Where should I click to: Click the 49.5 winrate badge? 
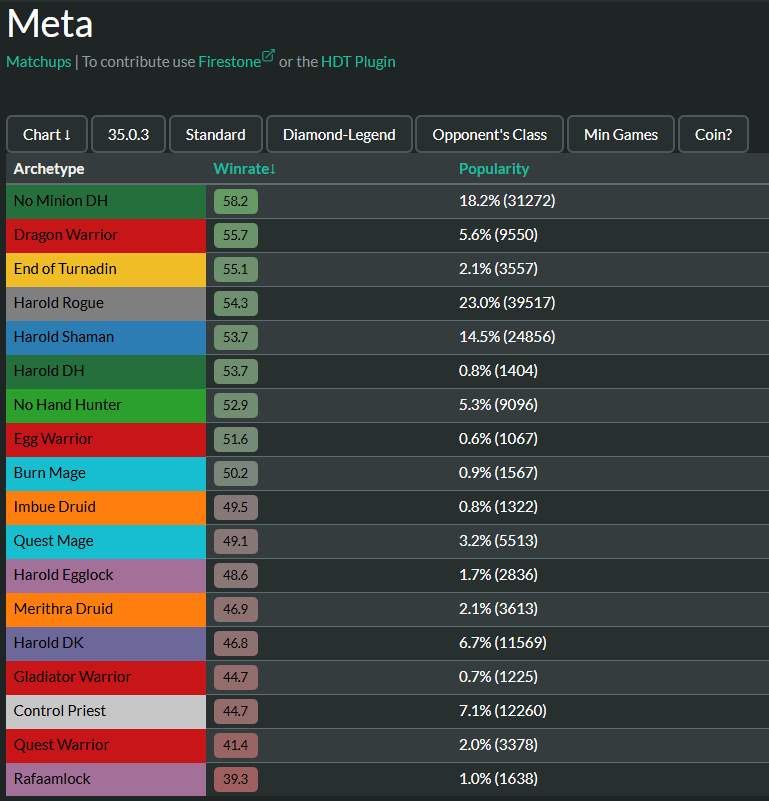tap(236, 507)
